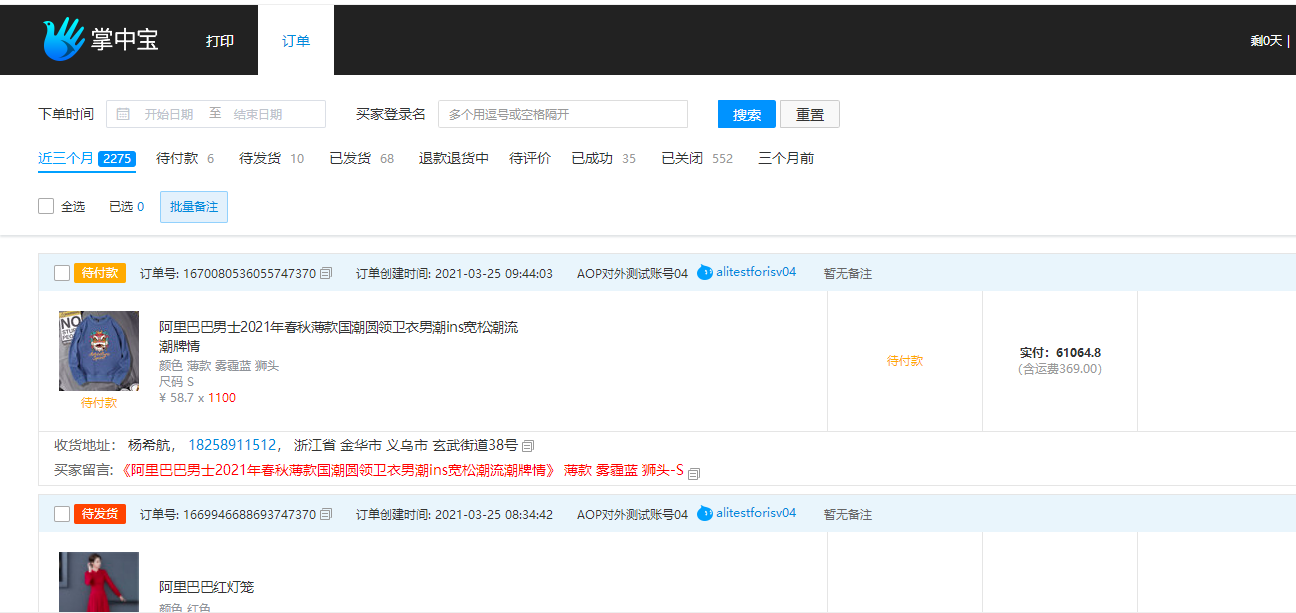Open the red dress product thumbnail
Screen dimensions: 1296x613
click(99, 581)
